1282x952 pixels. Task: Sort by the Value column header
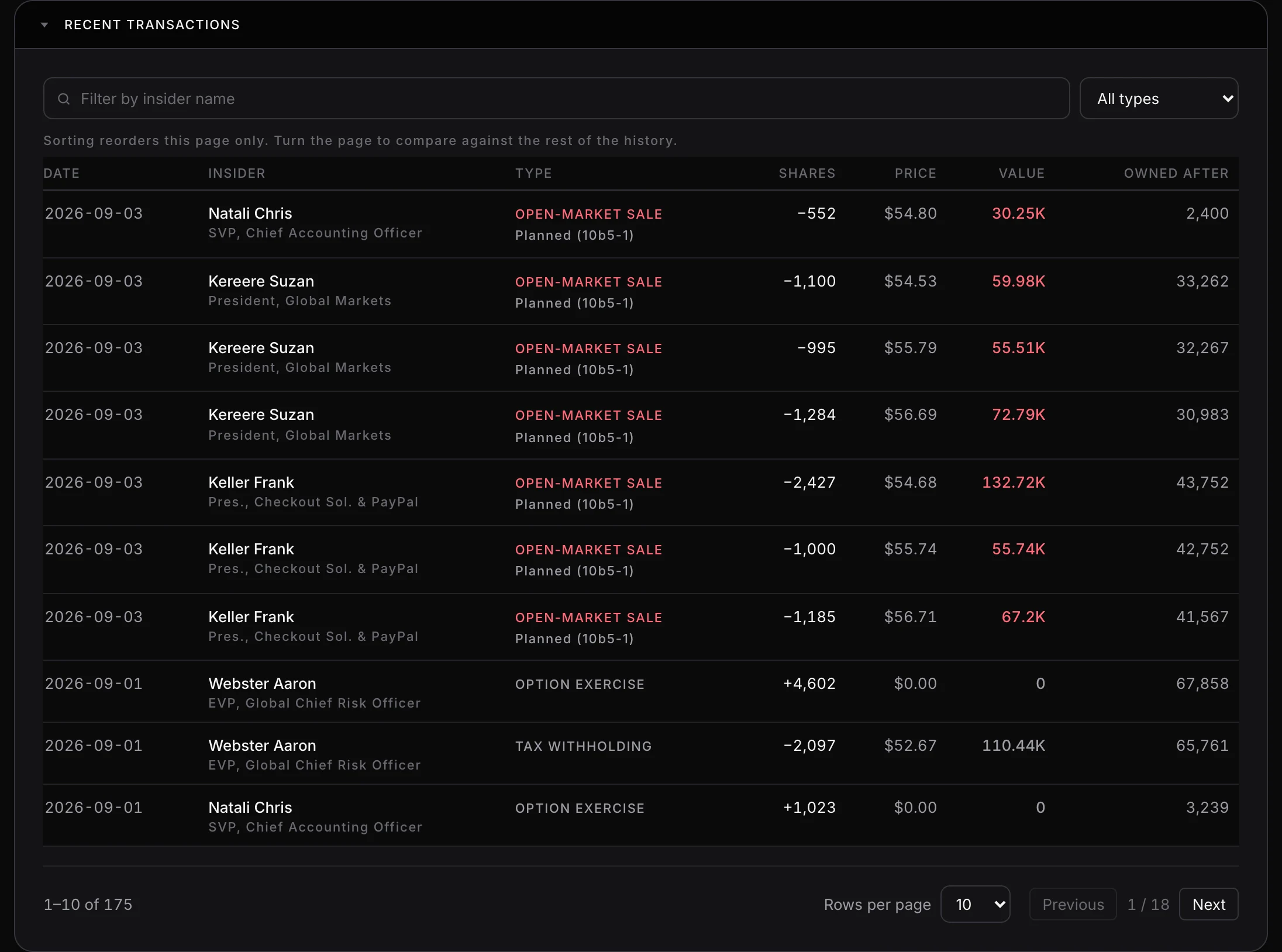tap(1022, 174)
